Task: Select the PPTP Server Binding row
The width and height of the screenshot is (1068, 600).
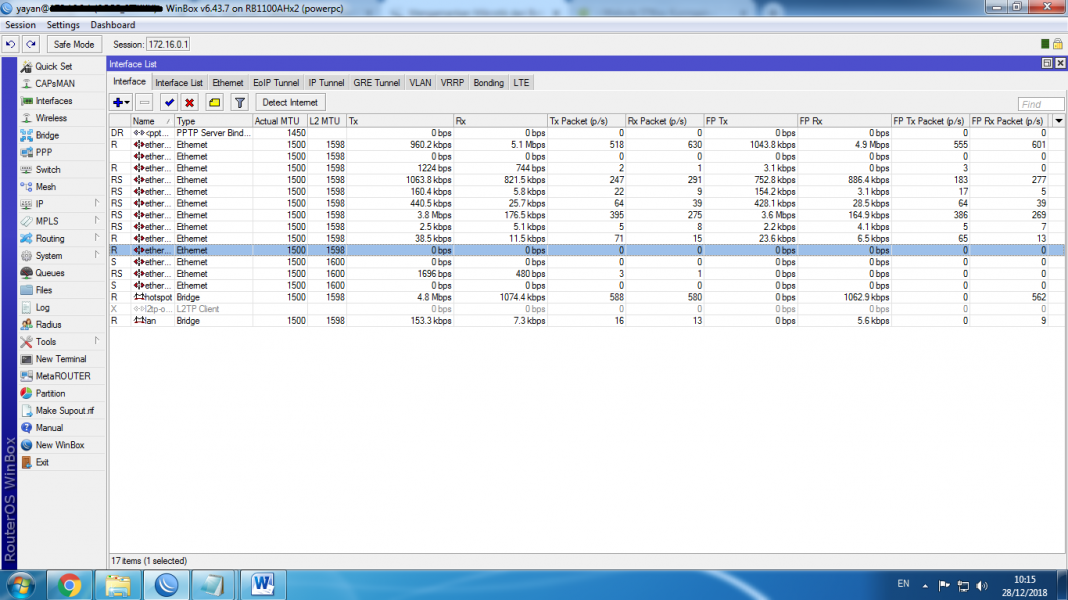Action: [587, 133]
